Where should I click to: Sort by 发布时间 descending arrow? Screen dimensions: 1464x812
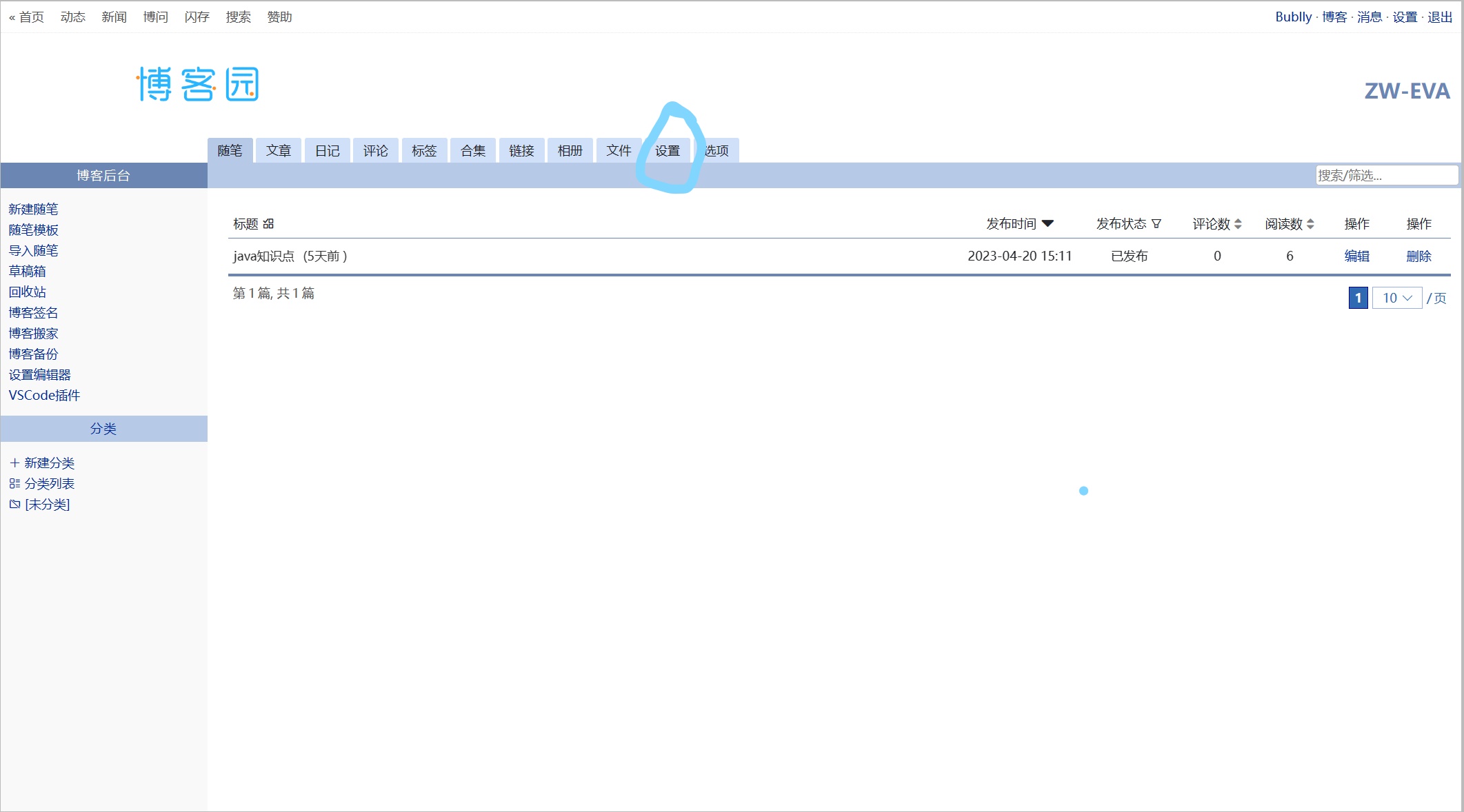[x=1048, y=223]
